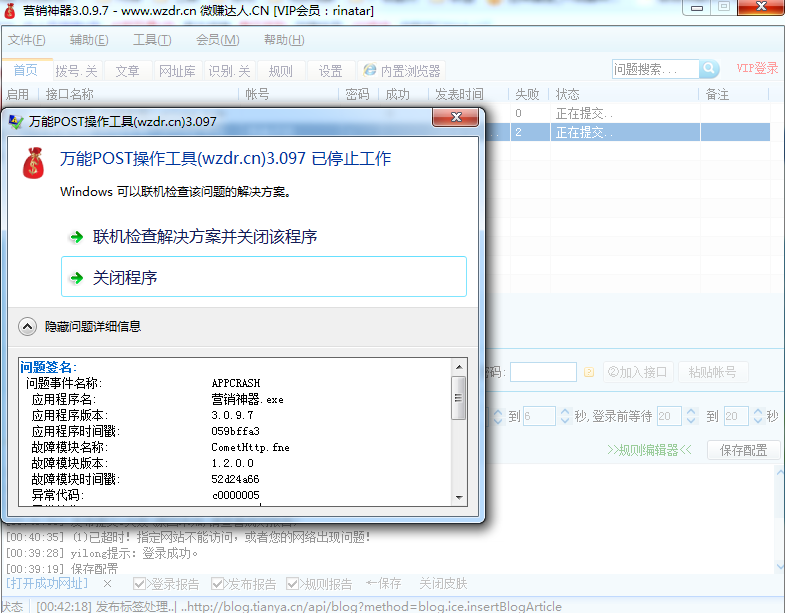Click the Internet Explorer icon on 内置浏览器 tab
The image size is (785, 613).
[x=369, y=70]
